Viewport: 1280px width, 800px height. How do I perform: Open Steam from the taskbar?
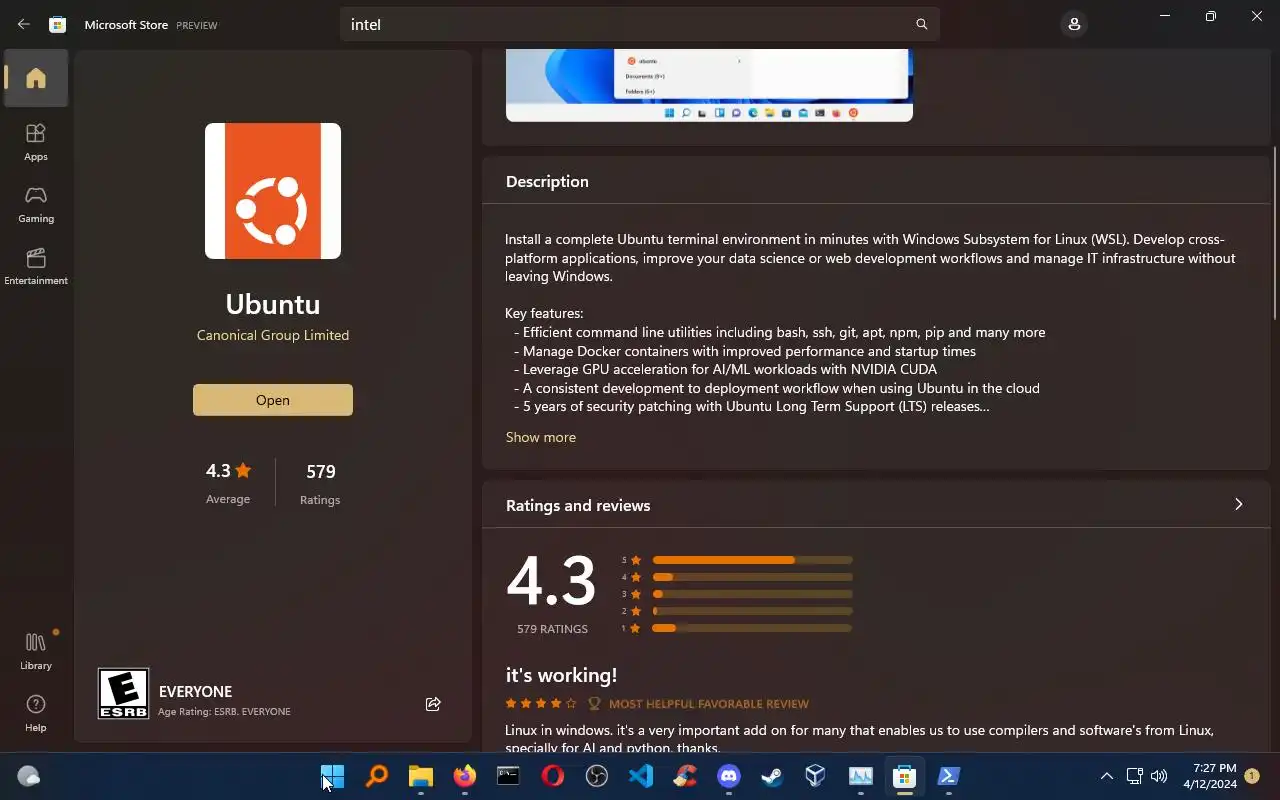point(772,776)
